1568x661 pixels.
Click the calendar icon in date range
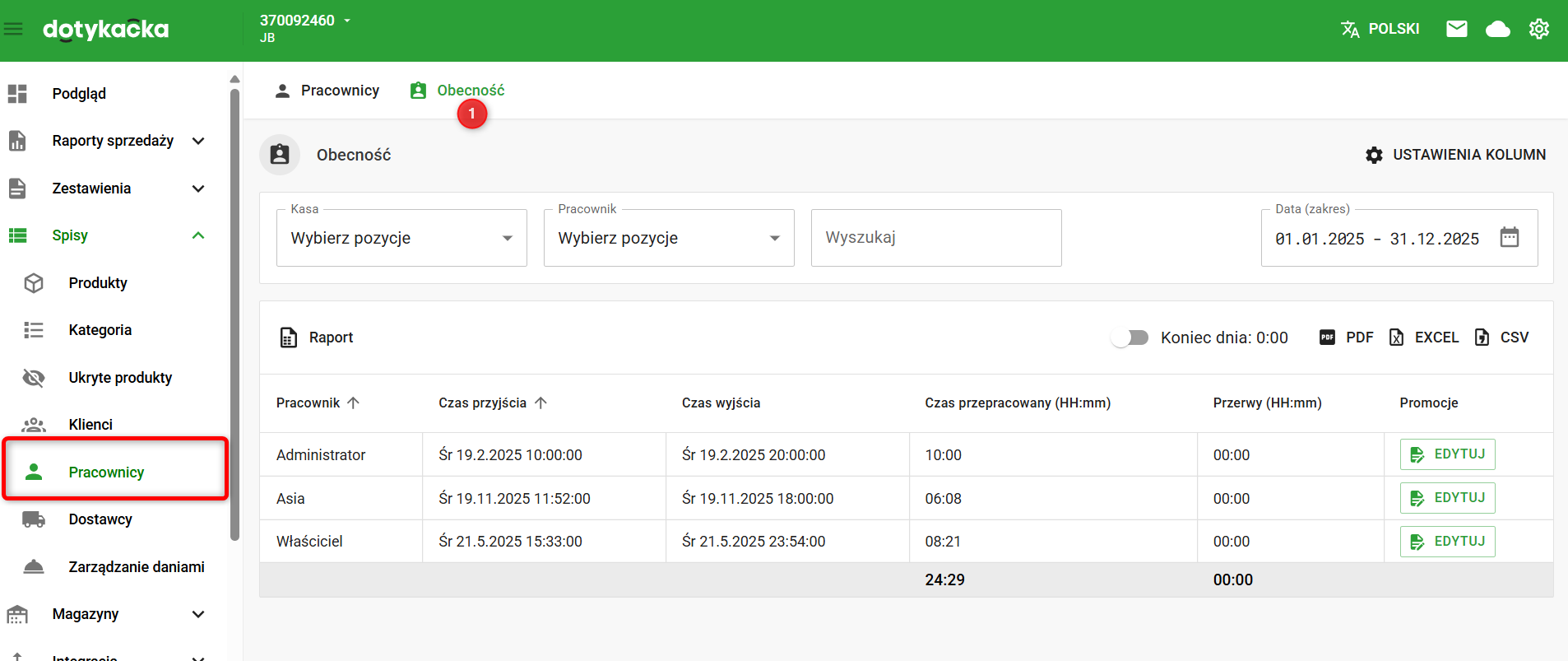pyautogui.click(x=1509, y=238)
